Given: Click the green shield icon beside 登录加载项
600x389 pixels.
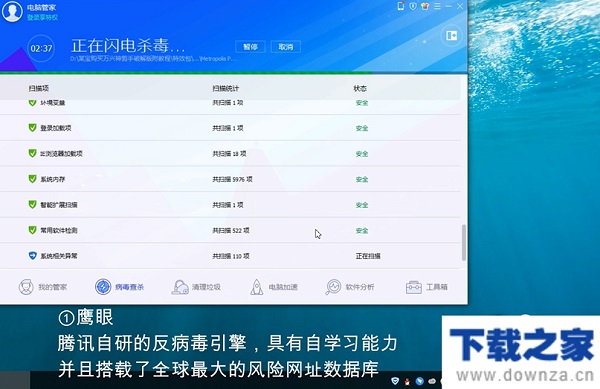Looking at the screenshot, I should tap(33, 128).
